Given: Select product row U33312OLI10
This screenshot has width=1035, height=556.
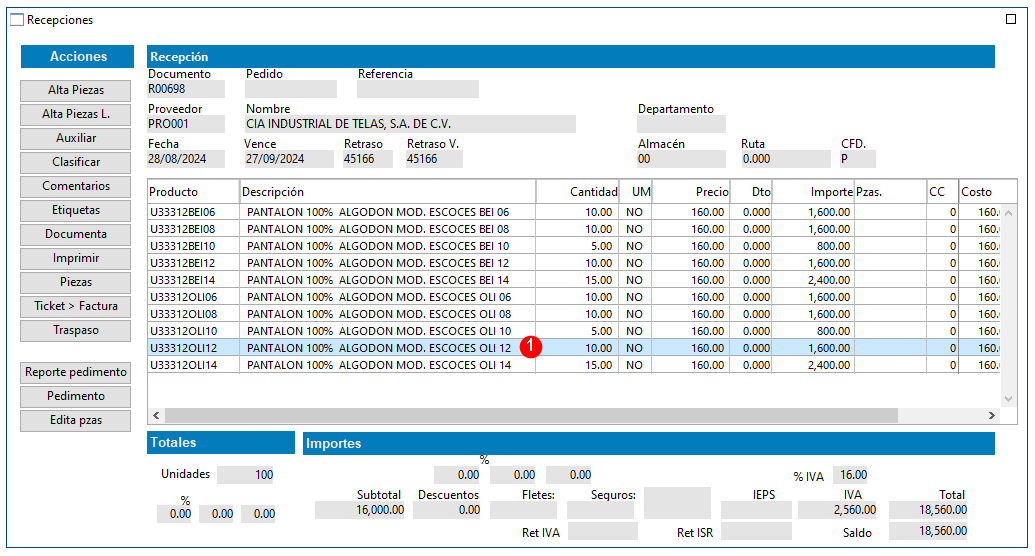Looking at the screenshot, I should tap(574, 331).
